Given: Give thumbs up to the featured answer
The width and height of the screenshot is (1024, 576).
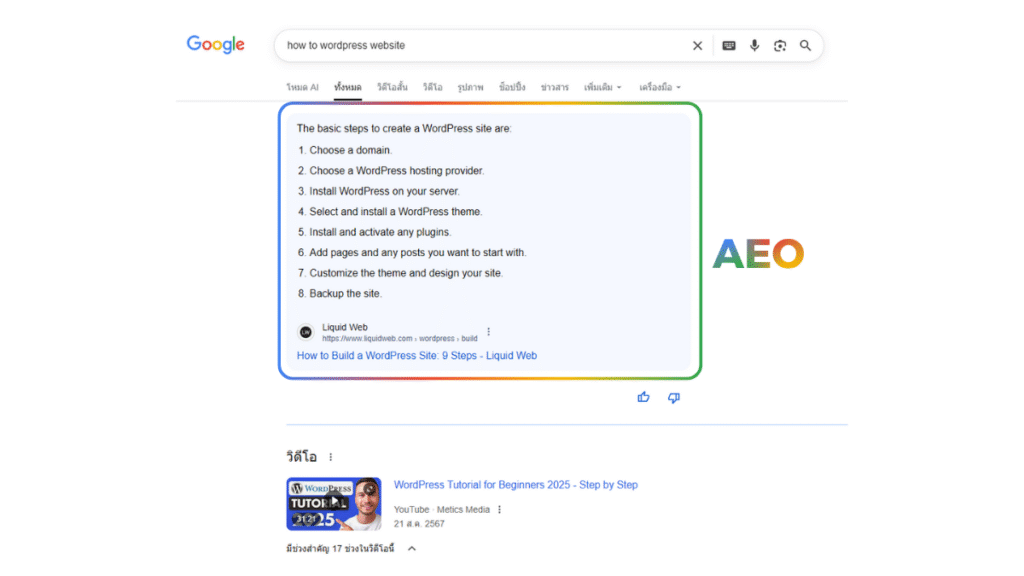Looking at the screenshot, I should (643, 397).
